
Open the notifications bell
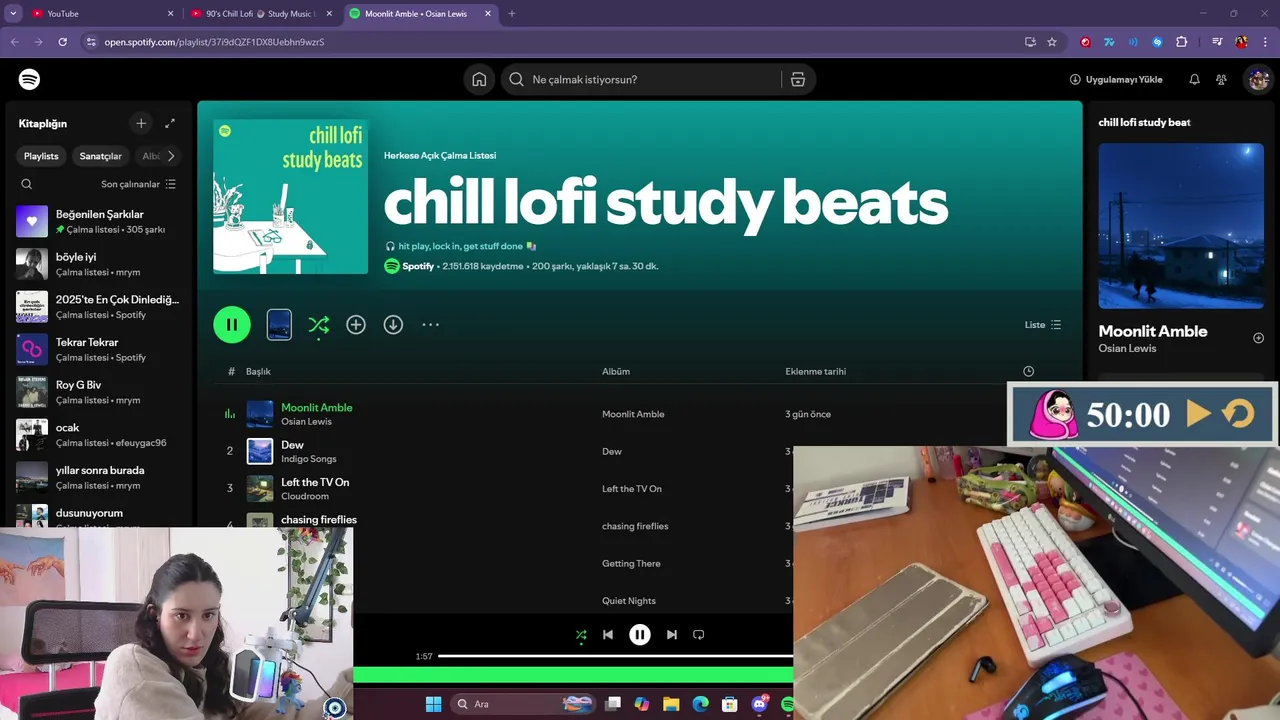click(1194, 79)
